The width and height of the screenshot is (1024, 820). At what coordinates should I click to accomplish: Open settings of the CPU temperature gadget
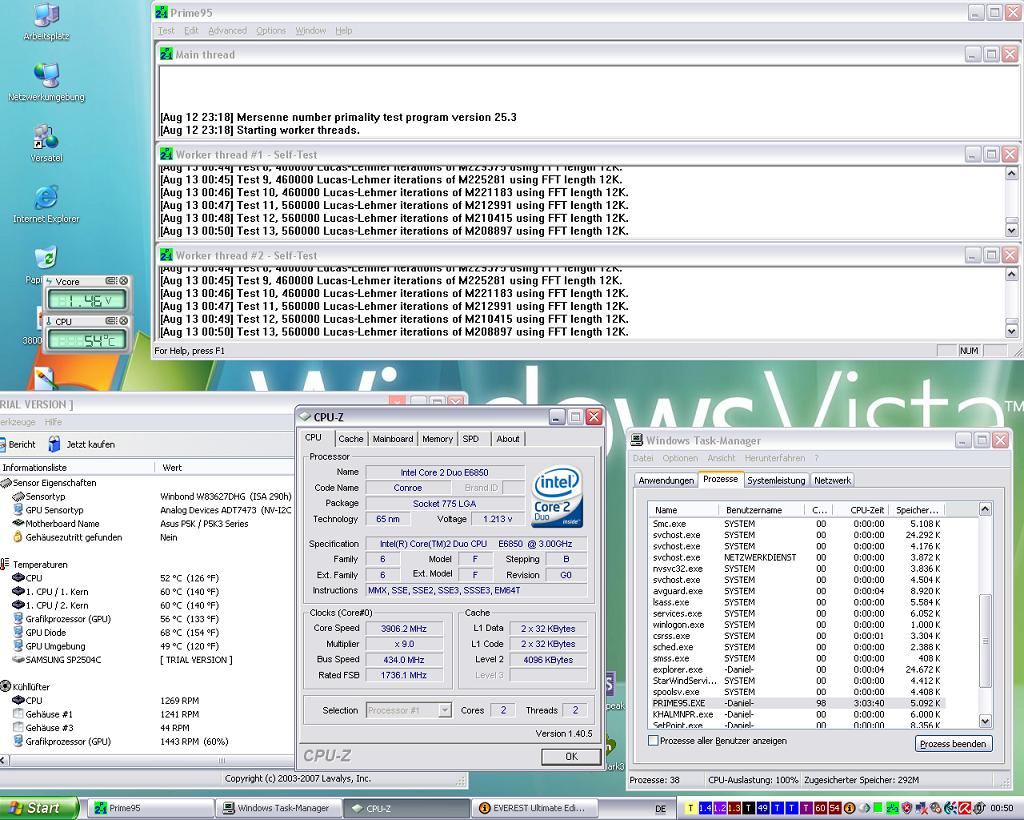click(x=112, y=321)
